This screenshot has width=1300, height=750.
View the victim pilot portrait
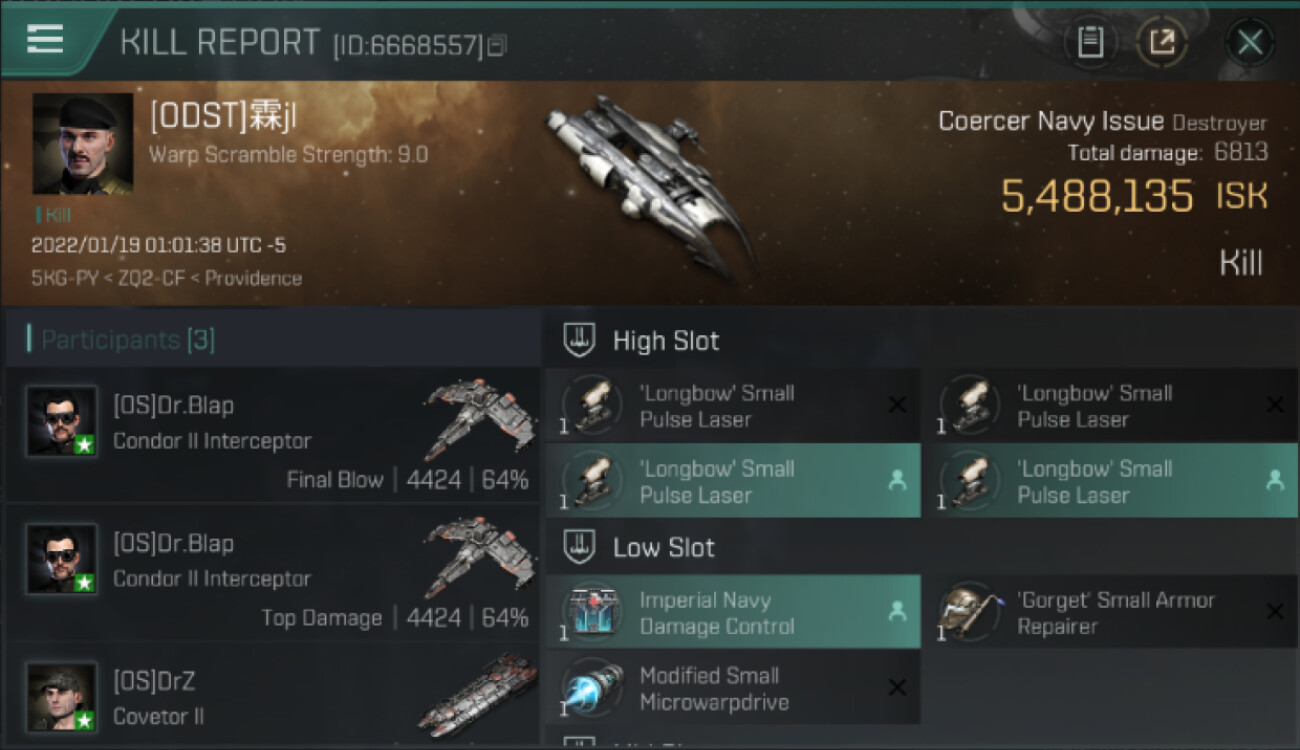(83, 144)
